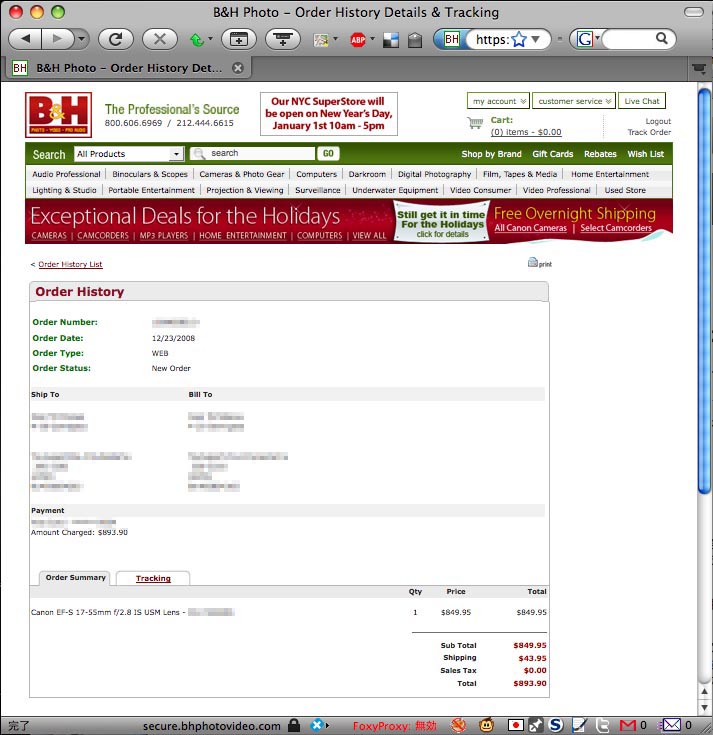Image resolution: width=713 pixels, height=735 pixels.
Task: Click the Japan flag status bar icon
Action: click(515, 726)
